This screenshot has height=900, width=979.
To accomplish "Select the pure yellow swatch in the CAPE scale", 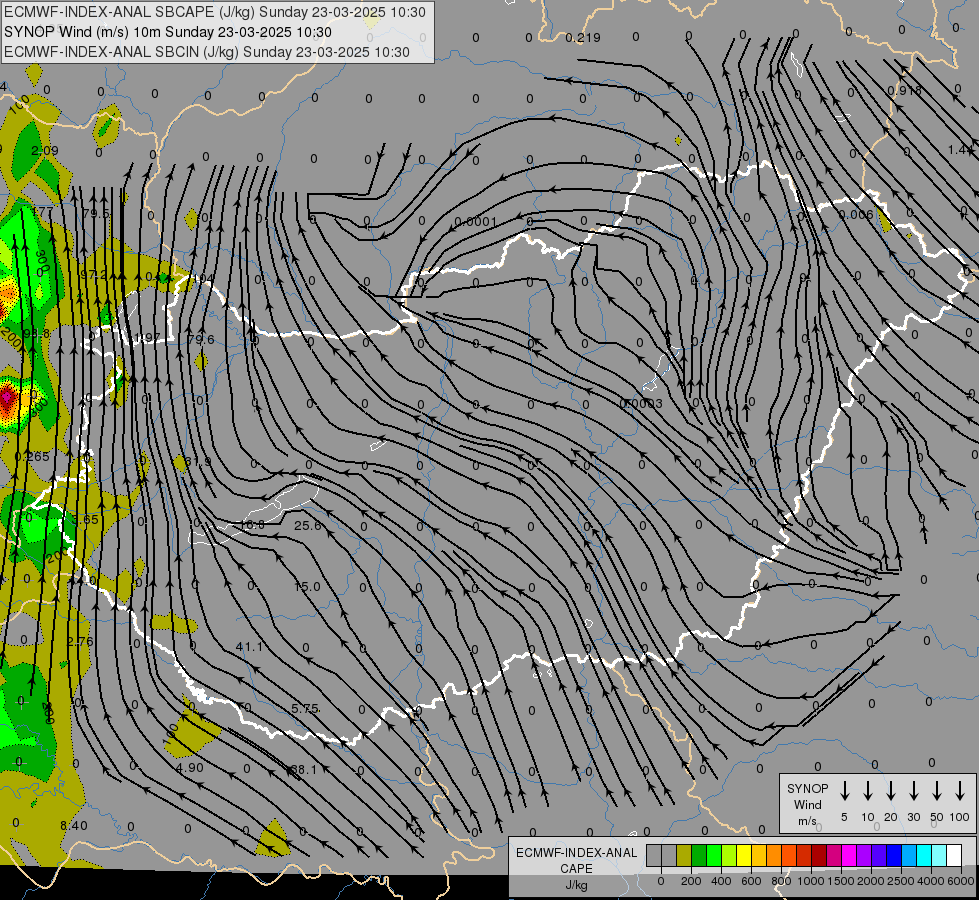I will coord(744,856).
